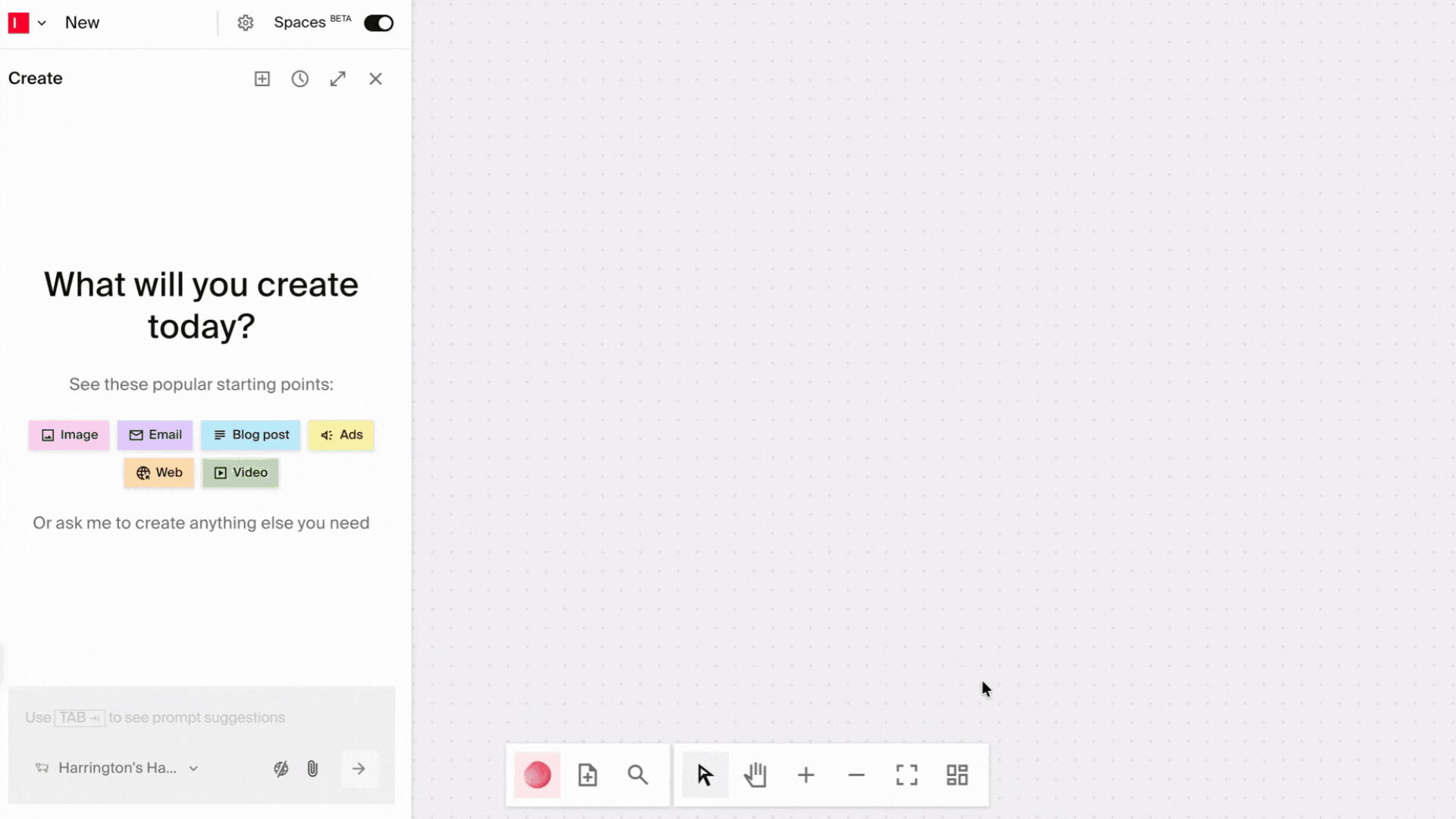This screenshot has height=819, width=1456.
Task: Attach a file using the paperclip icon
Action: (x=312, y=768)
